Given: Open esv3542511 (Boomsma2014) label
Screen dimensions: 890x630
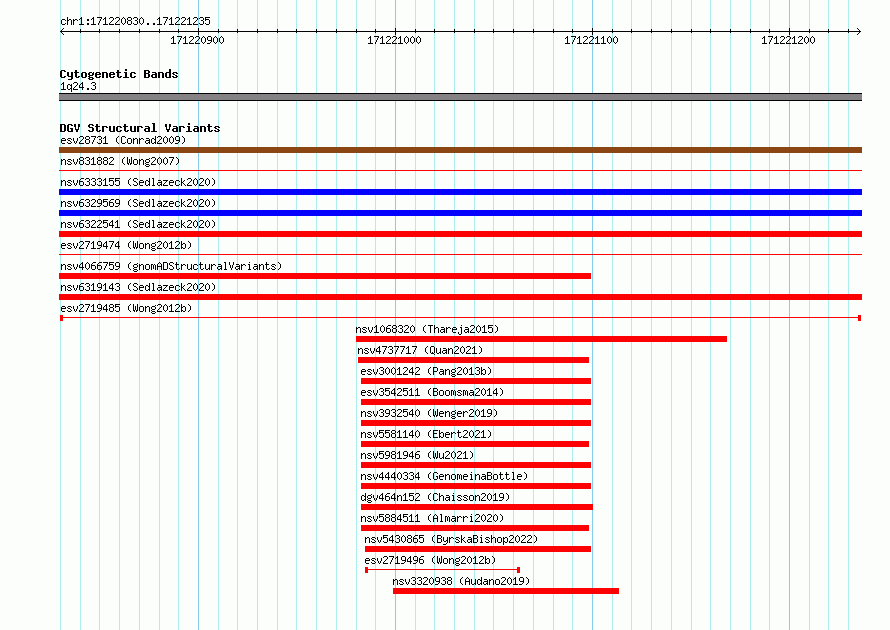Looking at the screenshot, I should click(x=432, y=392).
